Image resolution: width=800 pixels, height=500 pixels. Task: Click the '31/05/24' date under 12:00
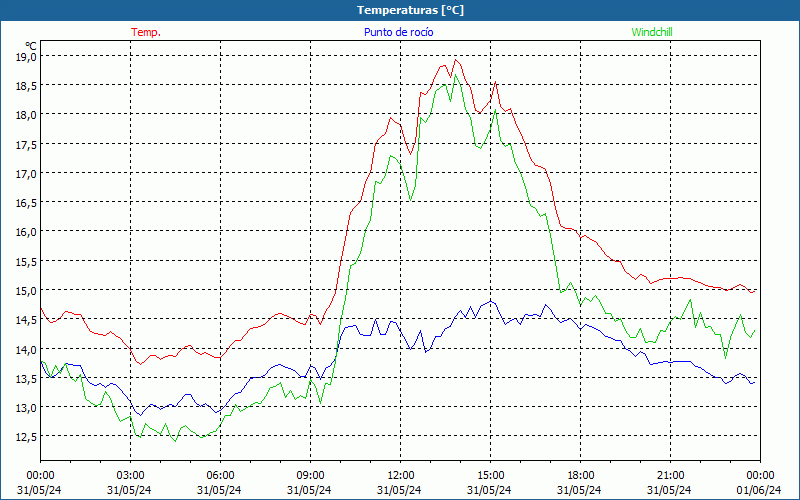pos(399,490)
